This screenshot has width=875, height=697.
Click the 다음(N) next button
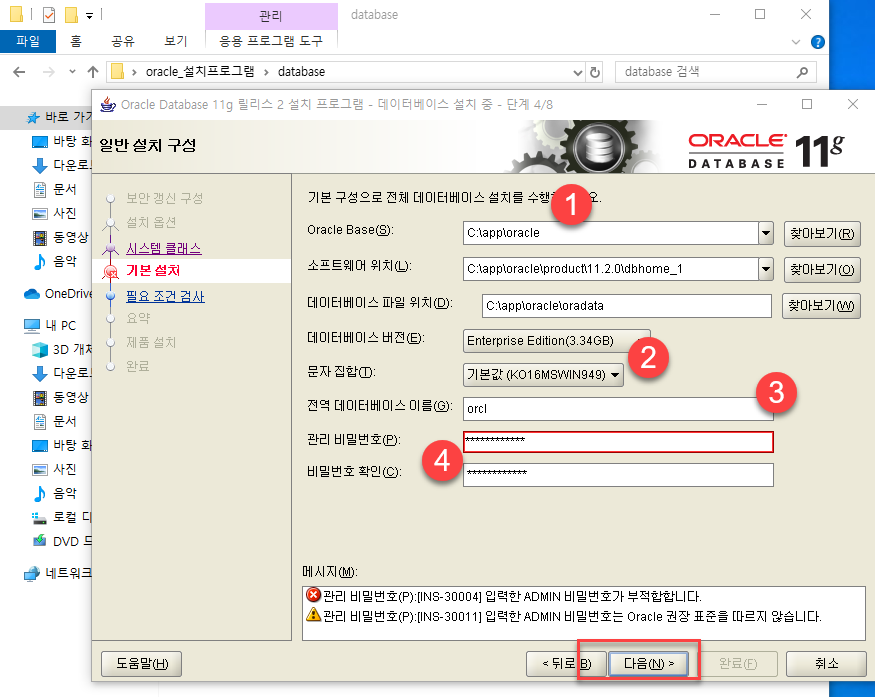click(x=648, y=664)
